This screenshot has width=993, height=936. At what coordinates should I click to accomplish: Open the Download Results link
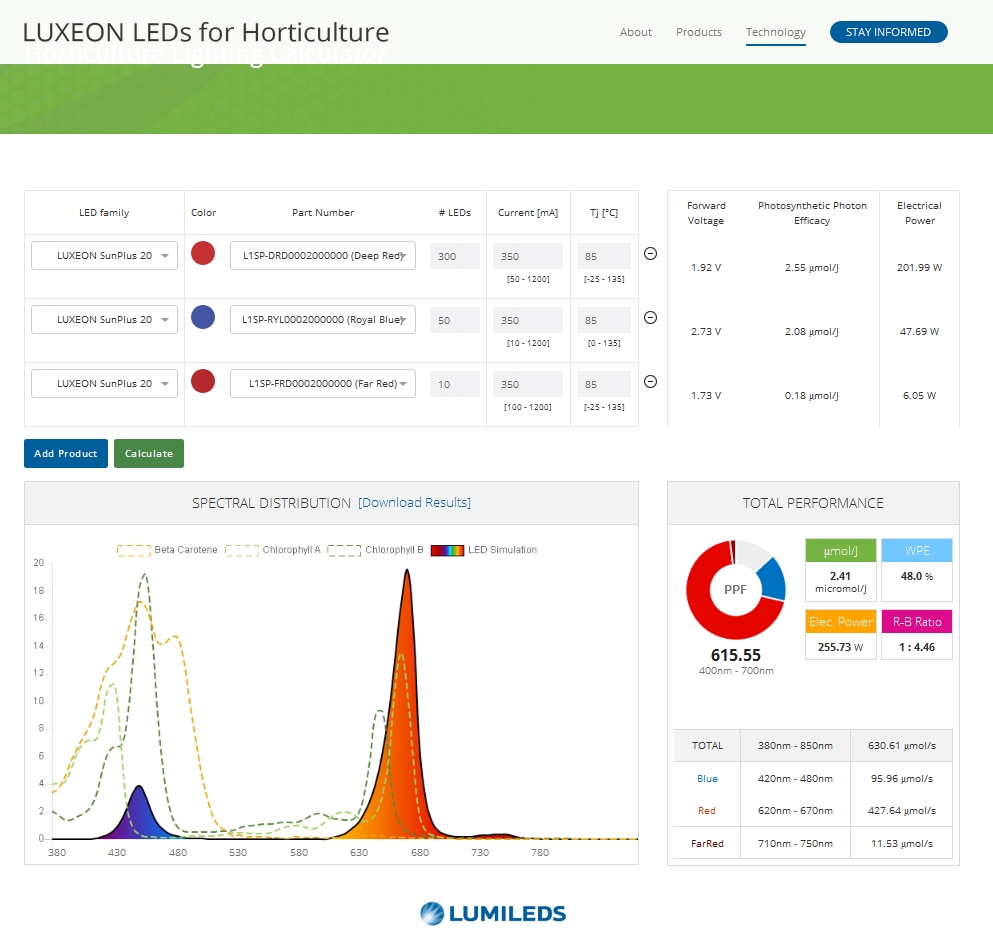414,502
